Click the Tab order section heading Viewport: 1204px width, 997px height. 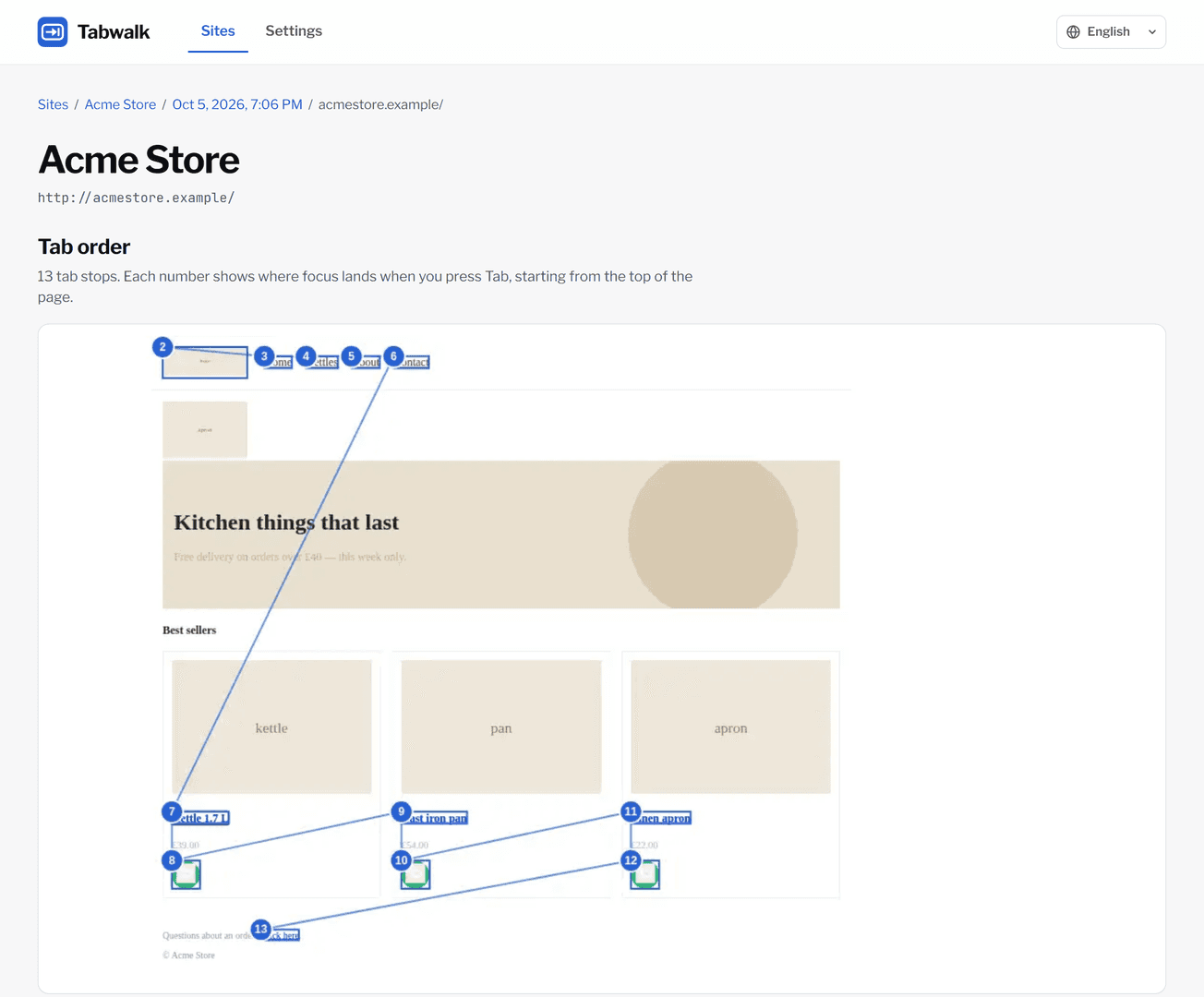pos(84,246)
